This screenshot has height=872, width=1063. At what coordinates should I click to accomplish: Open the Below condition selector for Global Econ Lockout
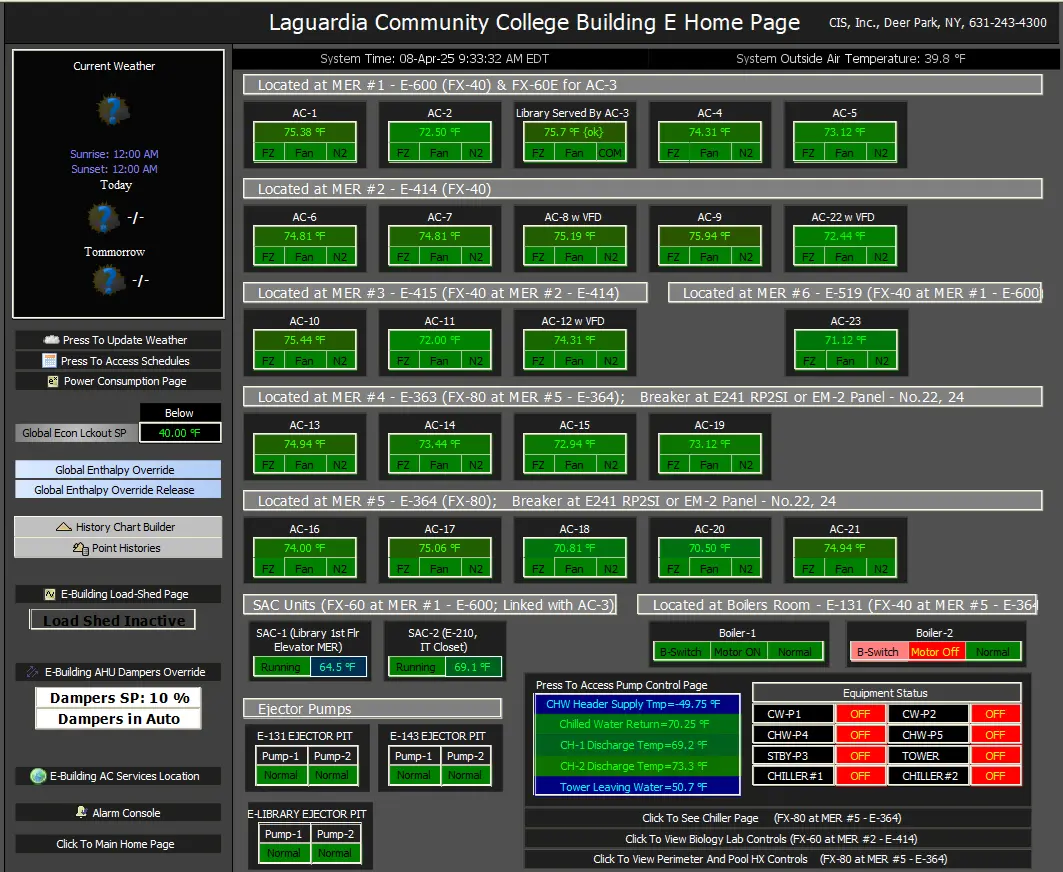tap(181, 412)
